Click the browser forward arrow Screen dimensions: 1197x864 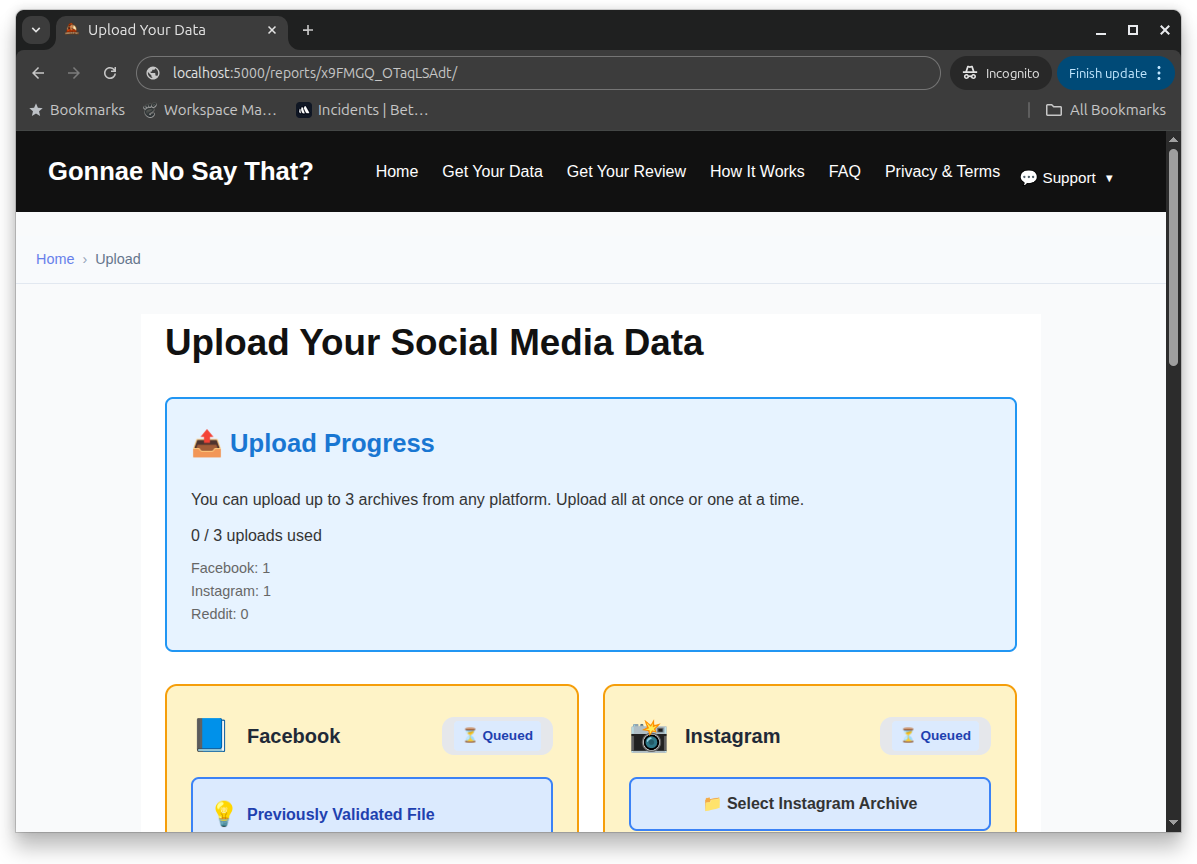coord(74,73)
